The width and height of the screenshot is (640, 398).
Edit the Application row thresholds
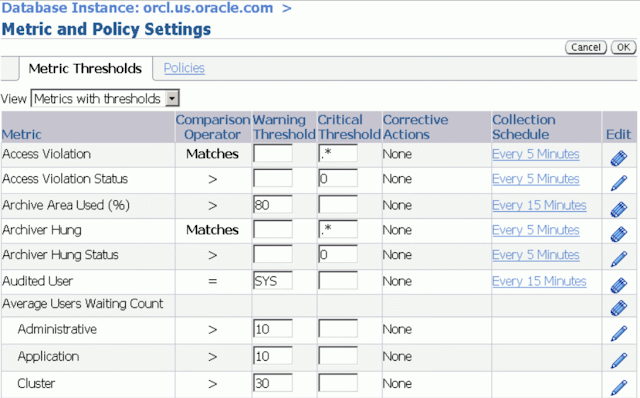point(619,360)
